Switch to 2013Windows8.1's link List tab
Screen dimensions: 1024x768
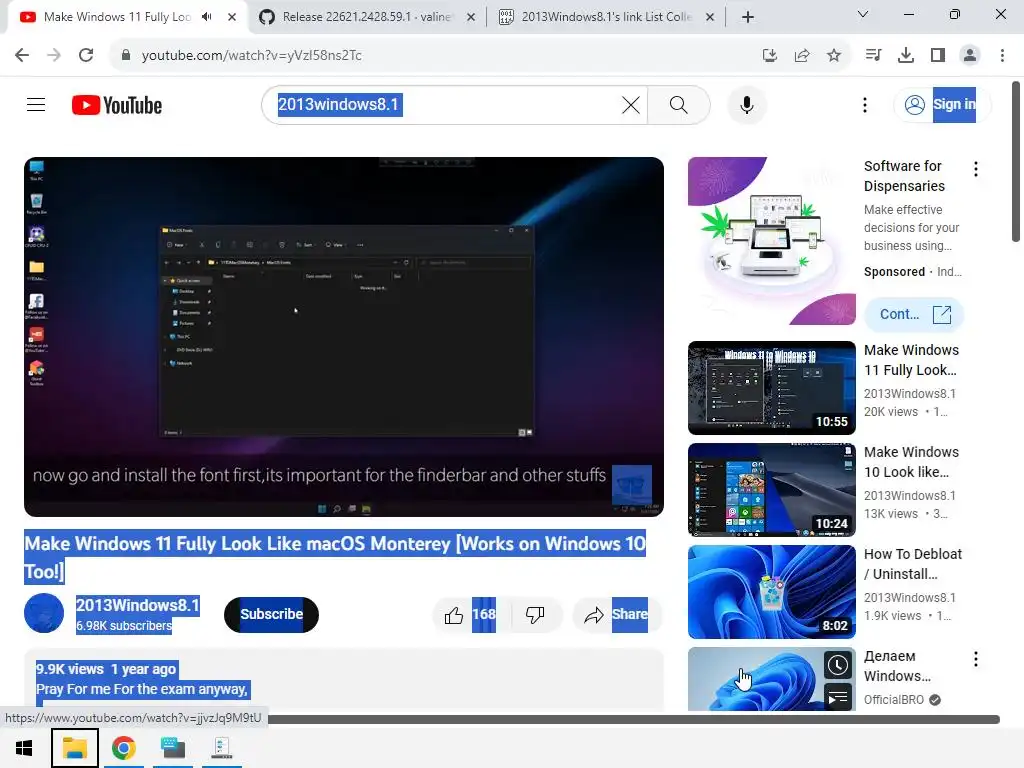(x=607, y=17)
